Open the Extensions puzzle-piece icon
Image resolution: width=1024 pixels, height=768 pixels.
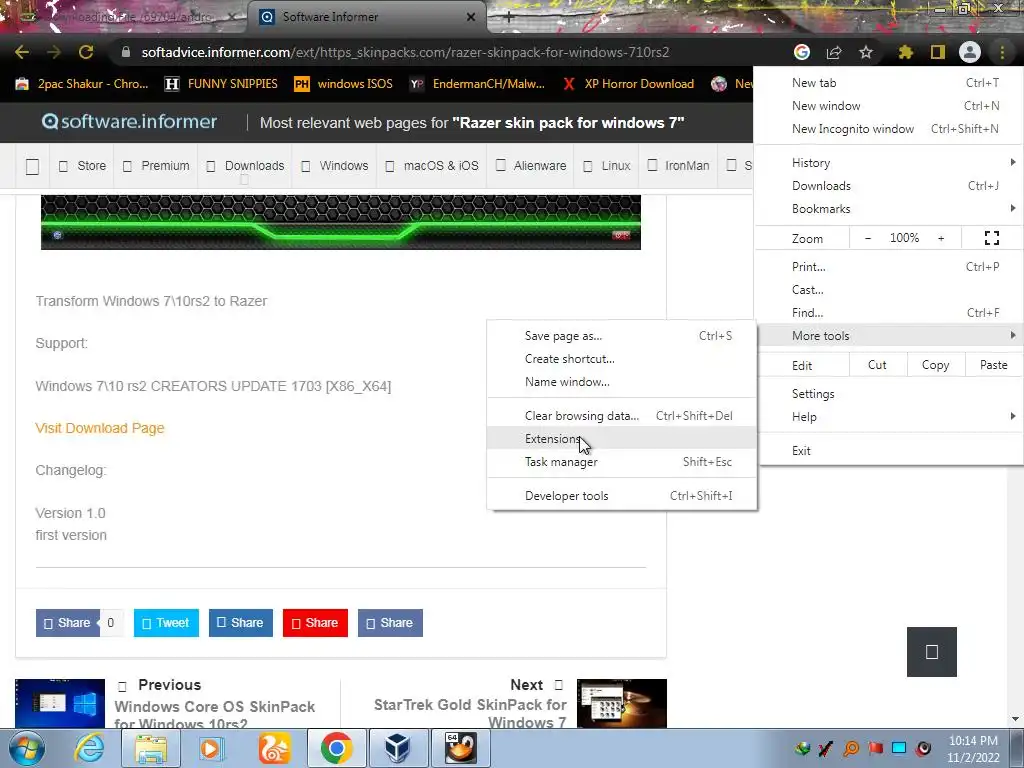point(906,52)
